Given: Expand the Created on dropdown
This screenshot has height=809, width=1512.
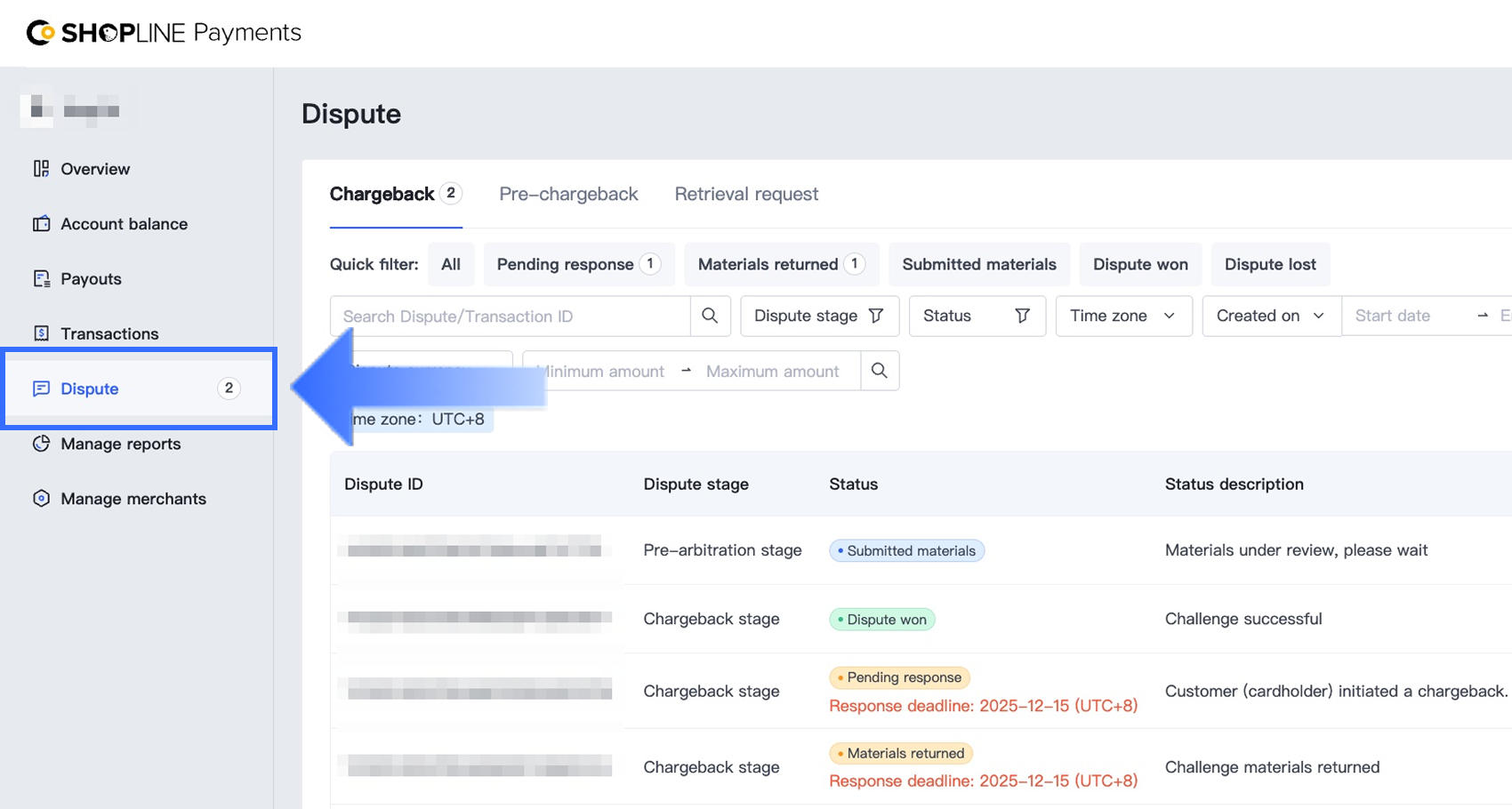Looking at the screenshot, I should [1270, 316].
